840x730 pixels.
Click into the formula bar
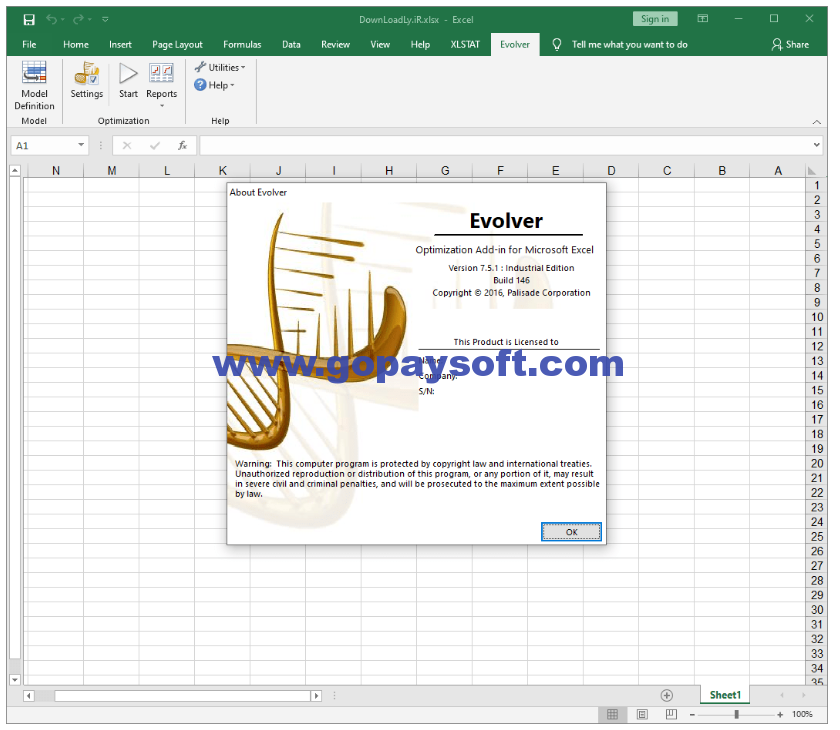[x=505, y=146]
